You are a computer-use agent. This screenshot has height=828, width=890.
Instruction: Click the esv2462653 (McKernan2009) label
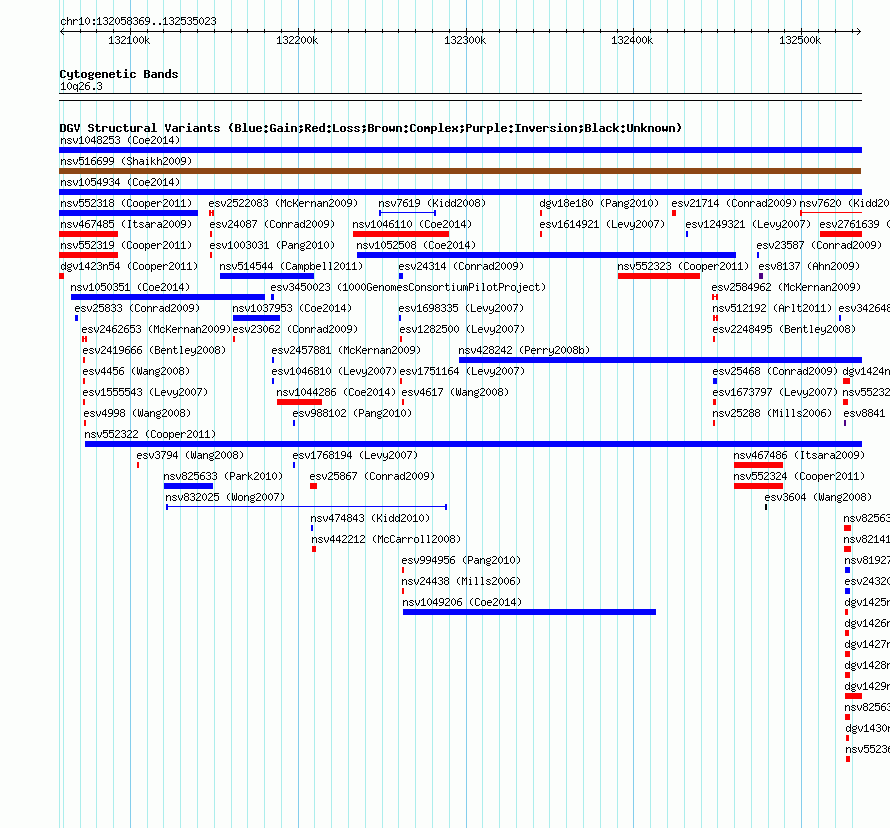[156, 329]
